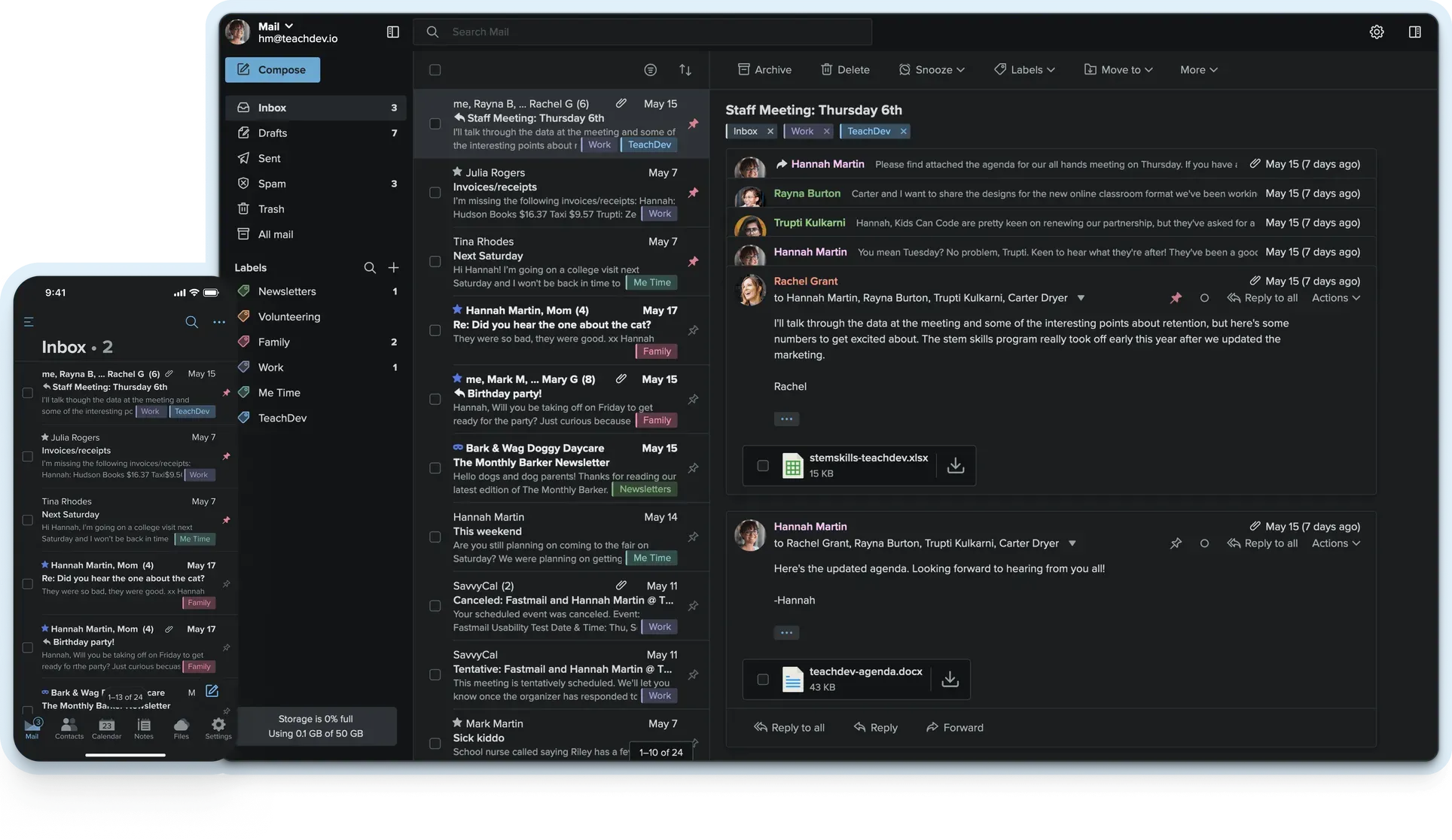Pin the Tina Rhodes Next Saturday email

point(693,261)
